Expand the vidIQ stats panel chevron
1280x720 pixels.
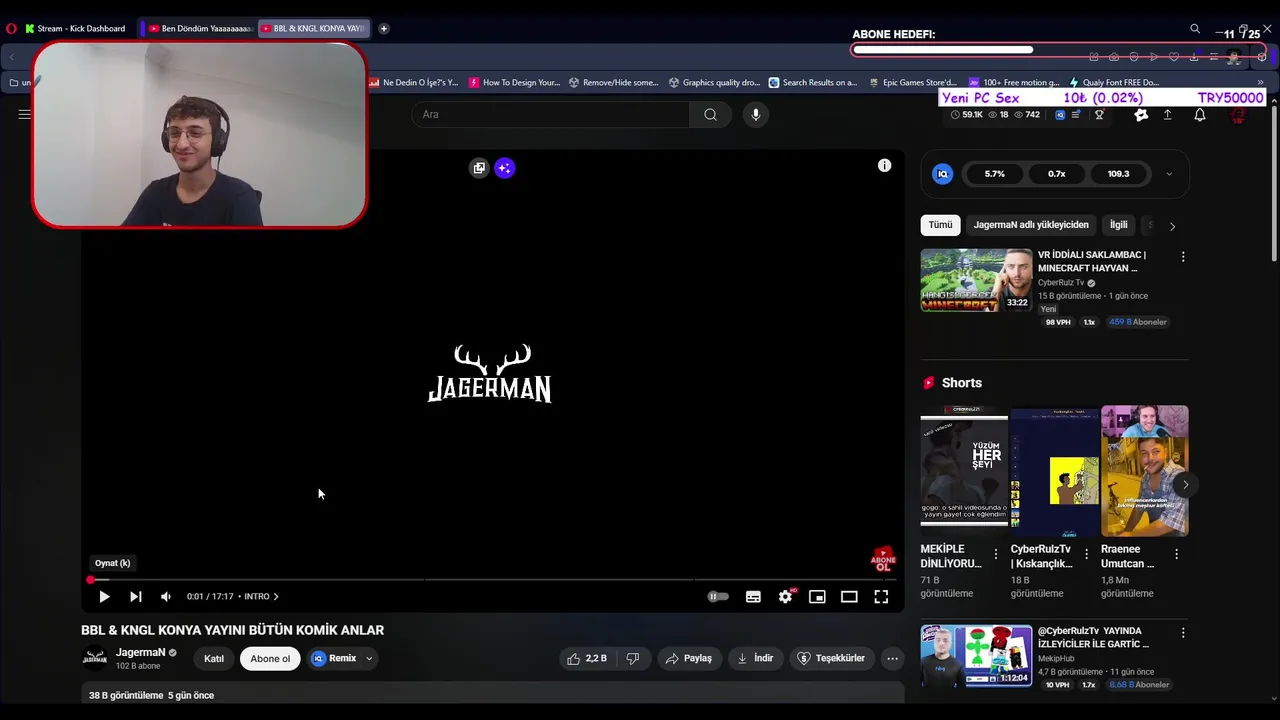point(1169,174)
